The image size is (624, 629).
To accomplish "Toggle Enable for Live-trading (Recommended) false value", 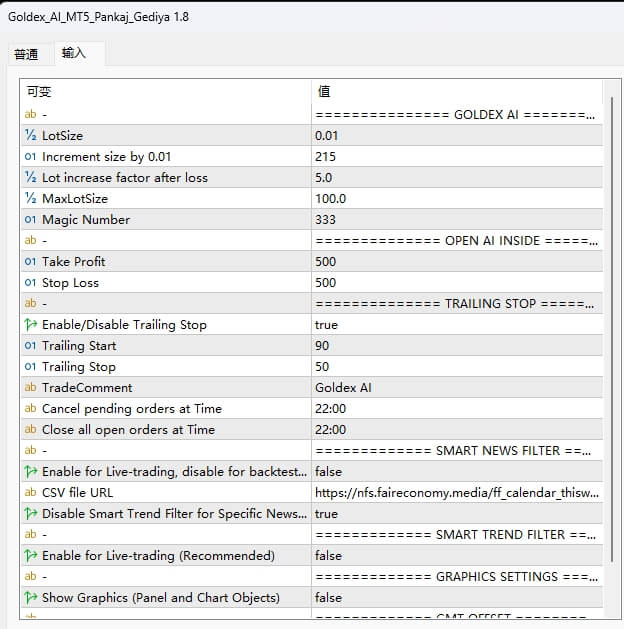I will click(x=328, y=556).
